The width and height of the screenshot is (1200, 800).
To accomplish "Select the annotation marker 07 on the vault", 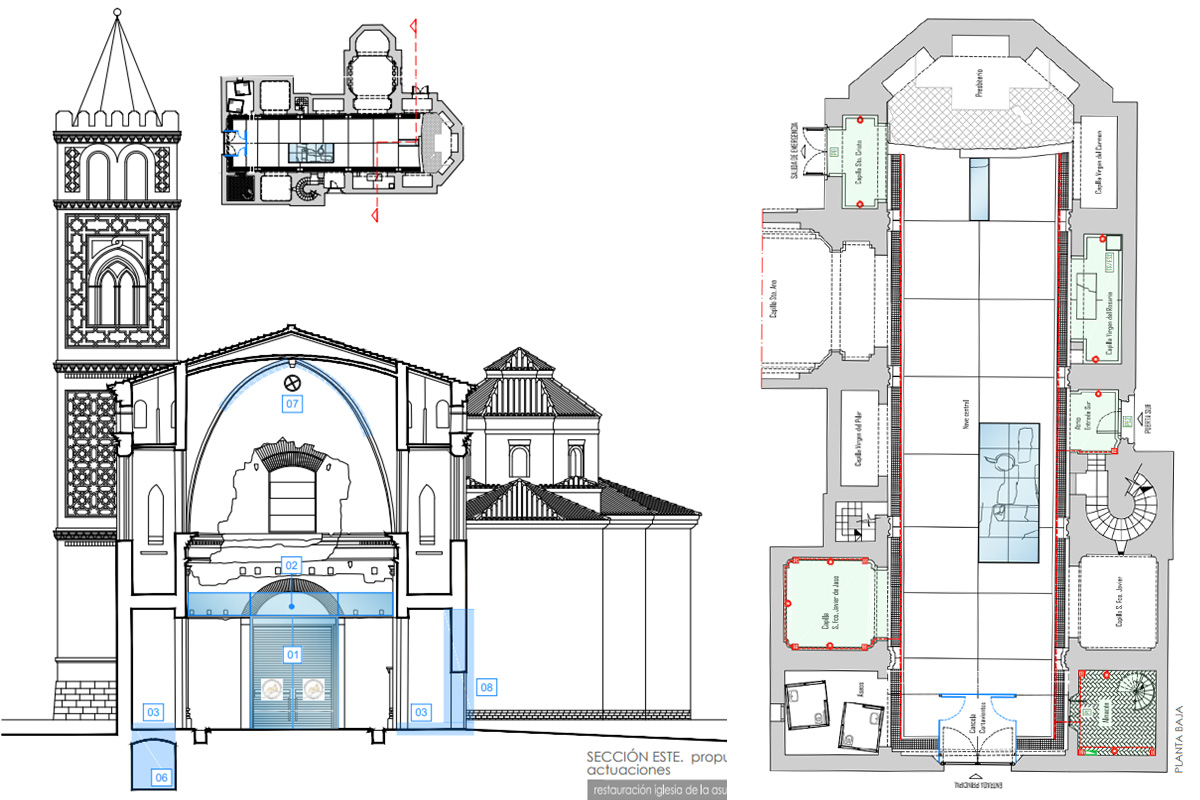I will click(291, 405).
